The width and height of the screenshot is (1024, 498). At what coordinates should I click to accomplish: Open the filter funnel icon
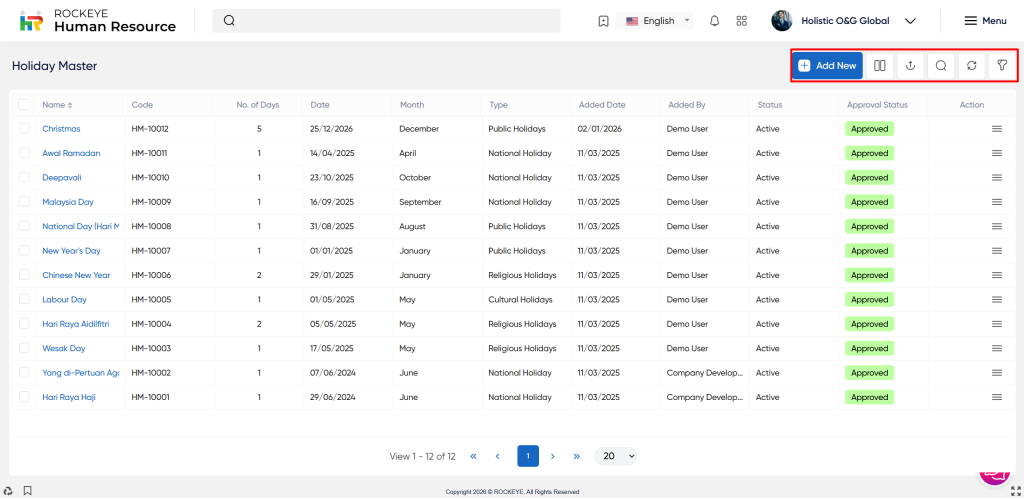1001,66
